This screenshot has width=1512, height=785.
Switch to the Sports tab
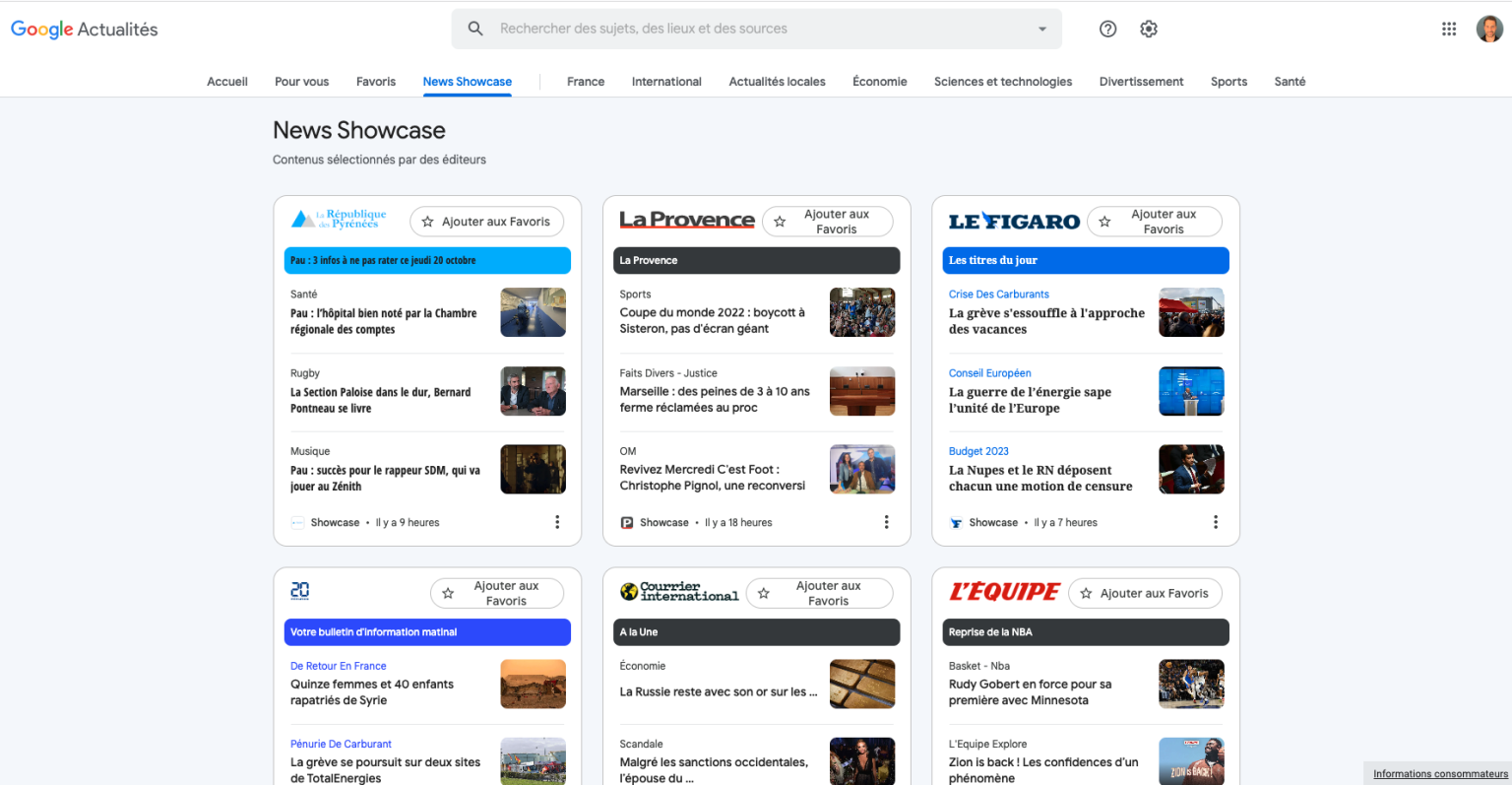(x=1228, y=81)
